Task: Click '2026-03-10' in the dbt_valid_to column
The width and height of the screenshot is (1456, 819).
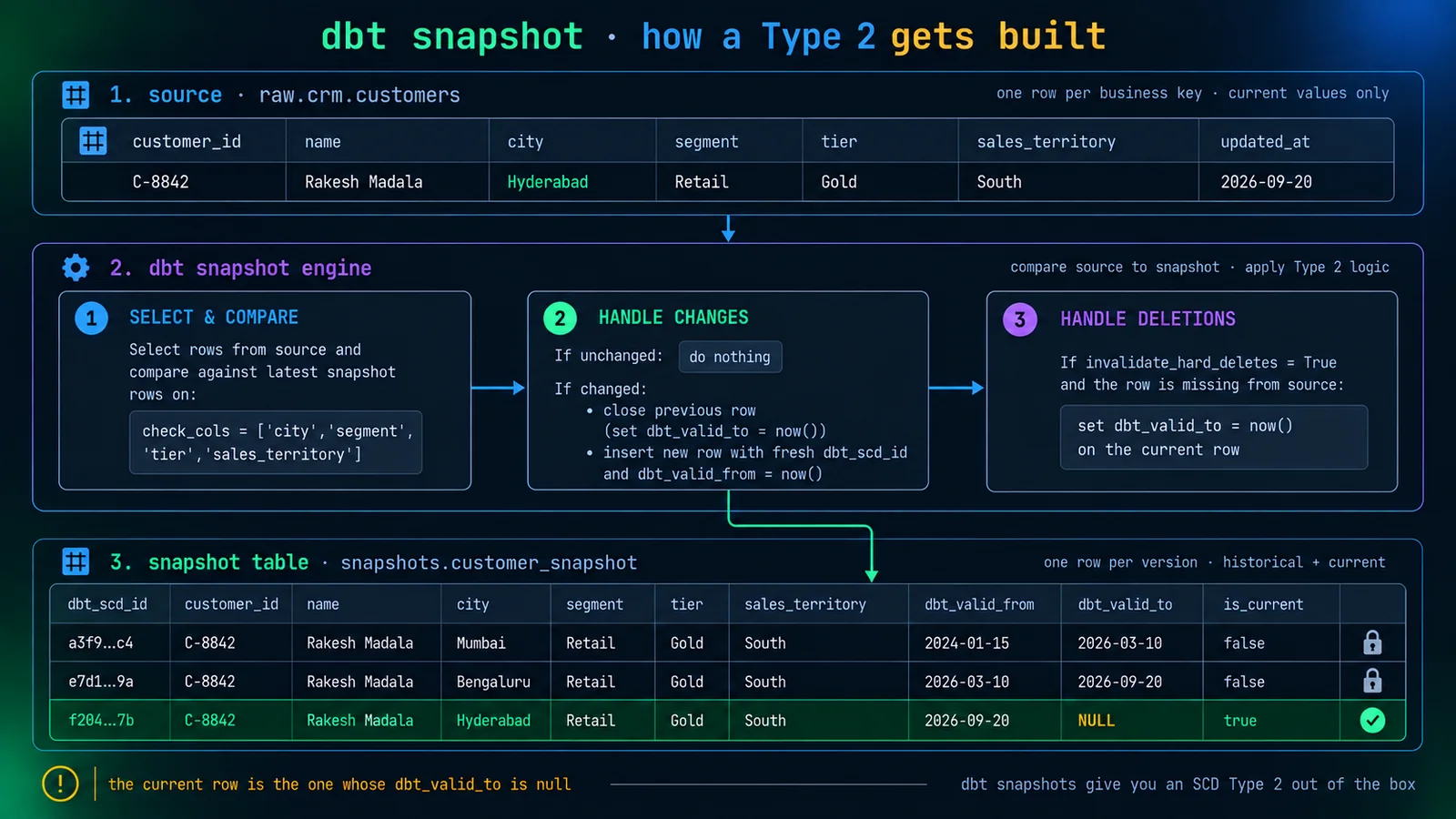Action: click(1119, 642)
